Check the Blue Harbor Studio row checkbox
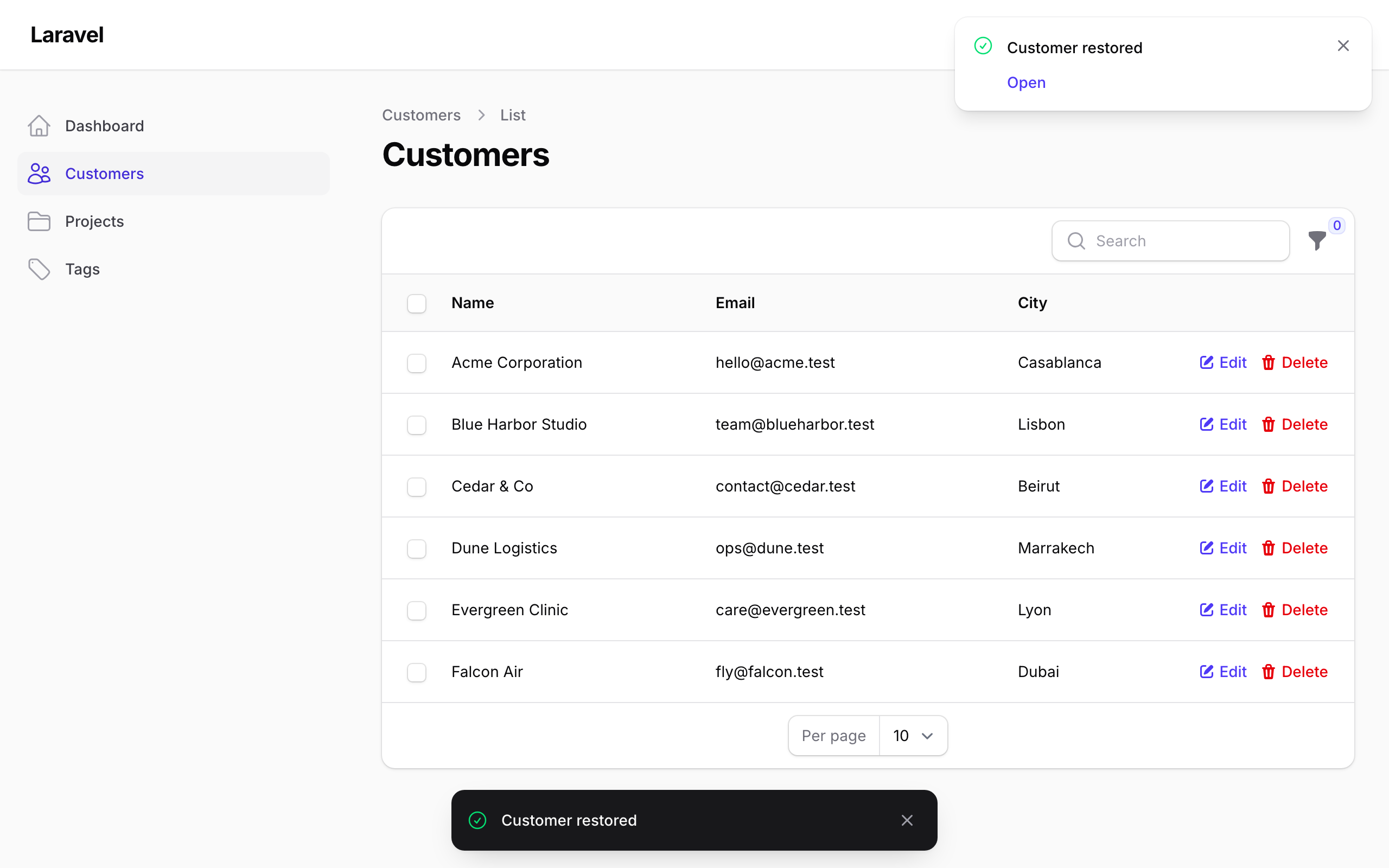The width and height of the screenshot is (1389, 868). pyautogui.click(x=417, y=425)
